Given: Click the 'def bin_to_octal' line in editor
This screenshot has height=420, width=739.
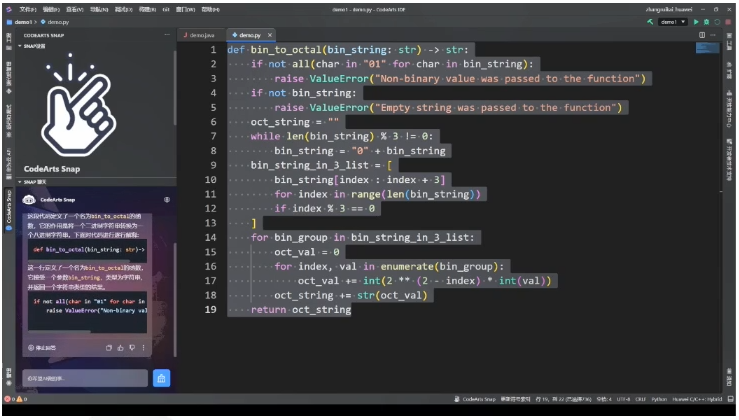Looking at the screenshot, I should [x=348, y=50].
